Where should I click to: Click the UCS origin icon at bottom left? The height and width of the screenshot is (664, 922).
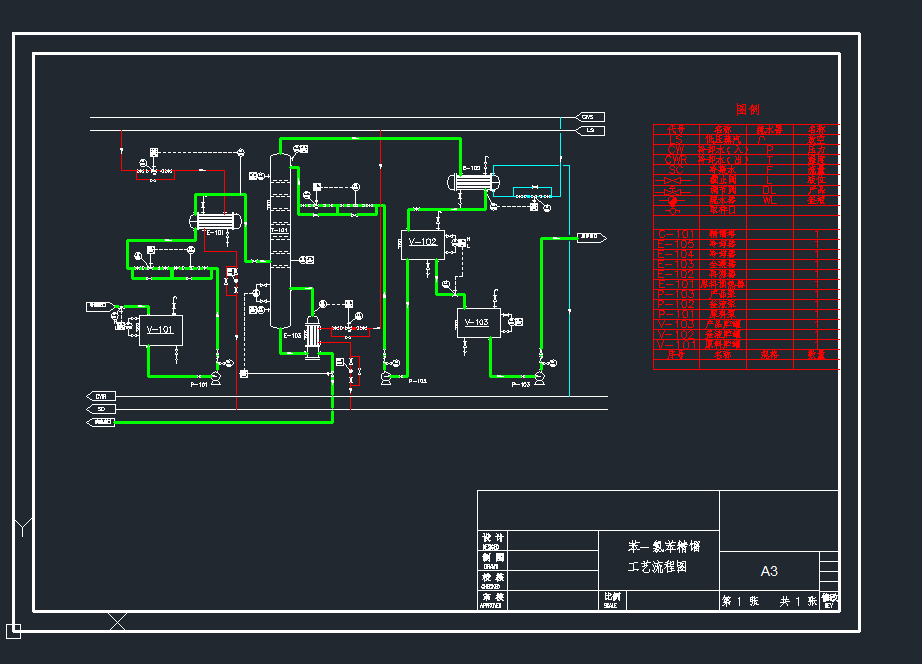[13, 630]
